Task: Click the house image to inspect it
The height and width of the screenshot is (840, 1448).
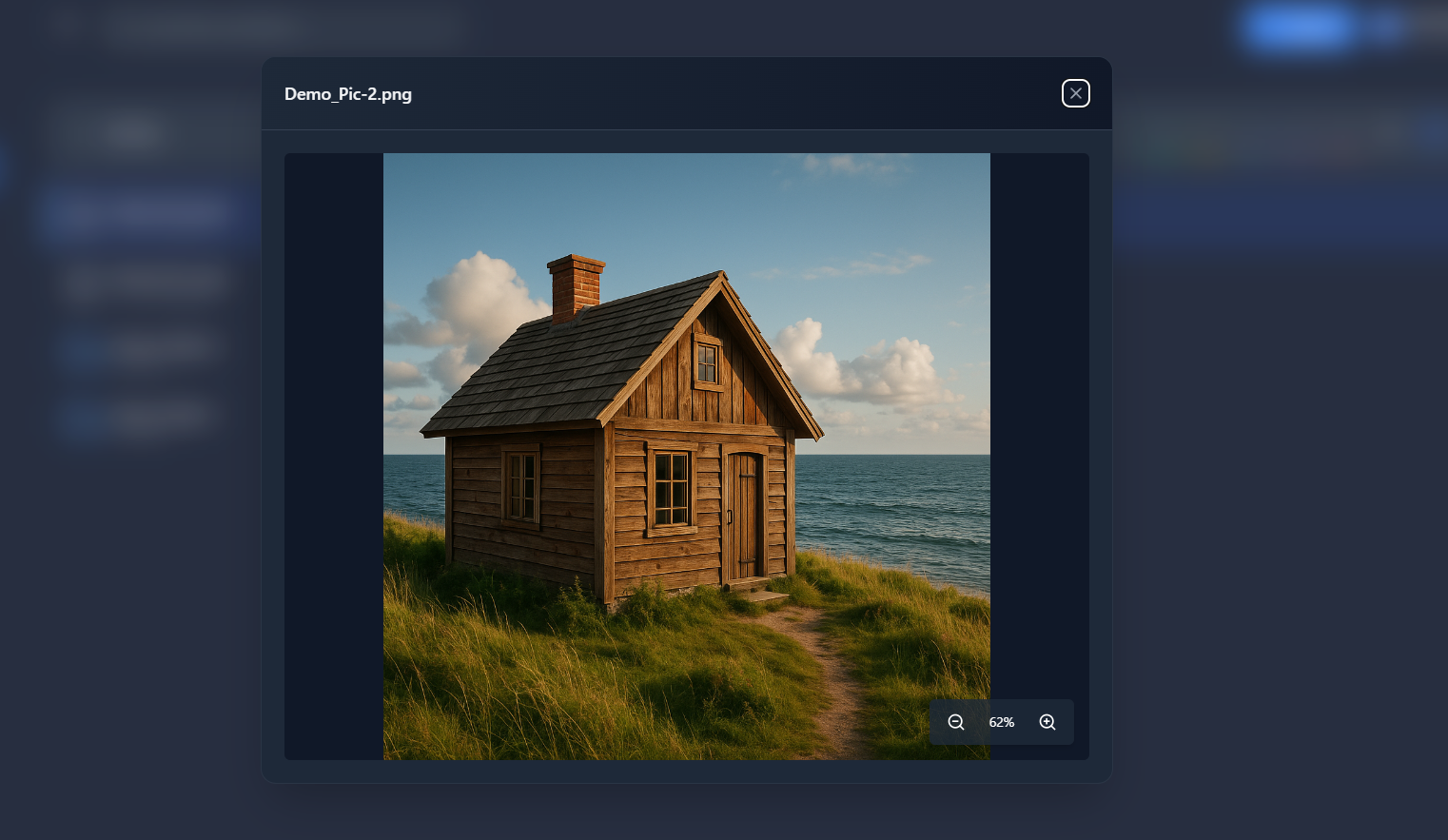Action: point(686,457)
